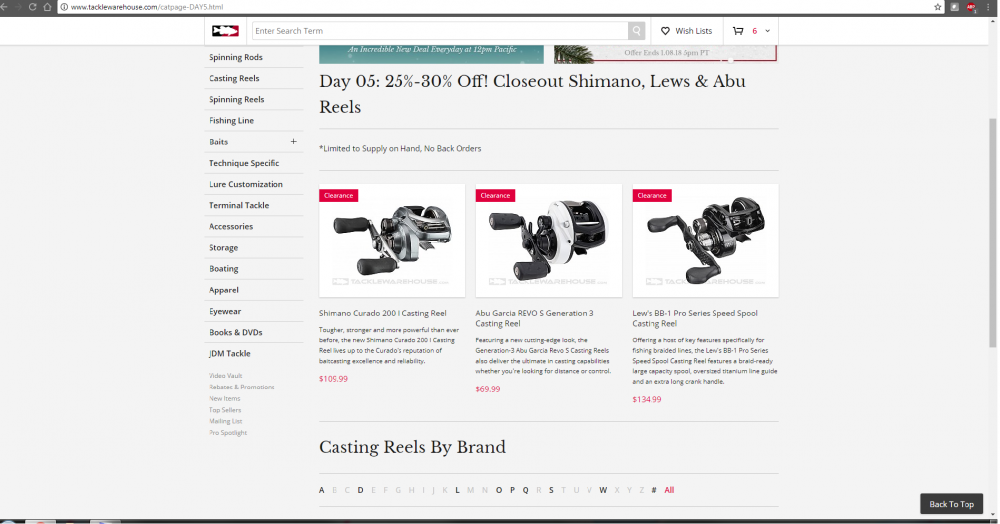The height and width of the screenshot is (524, 1000).
Task: Click the address bar URL
Action: tap(147, 7)
